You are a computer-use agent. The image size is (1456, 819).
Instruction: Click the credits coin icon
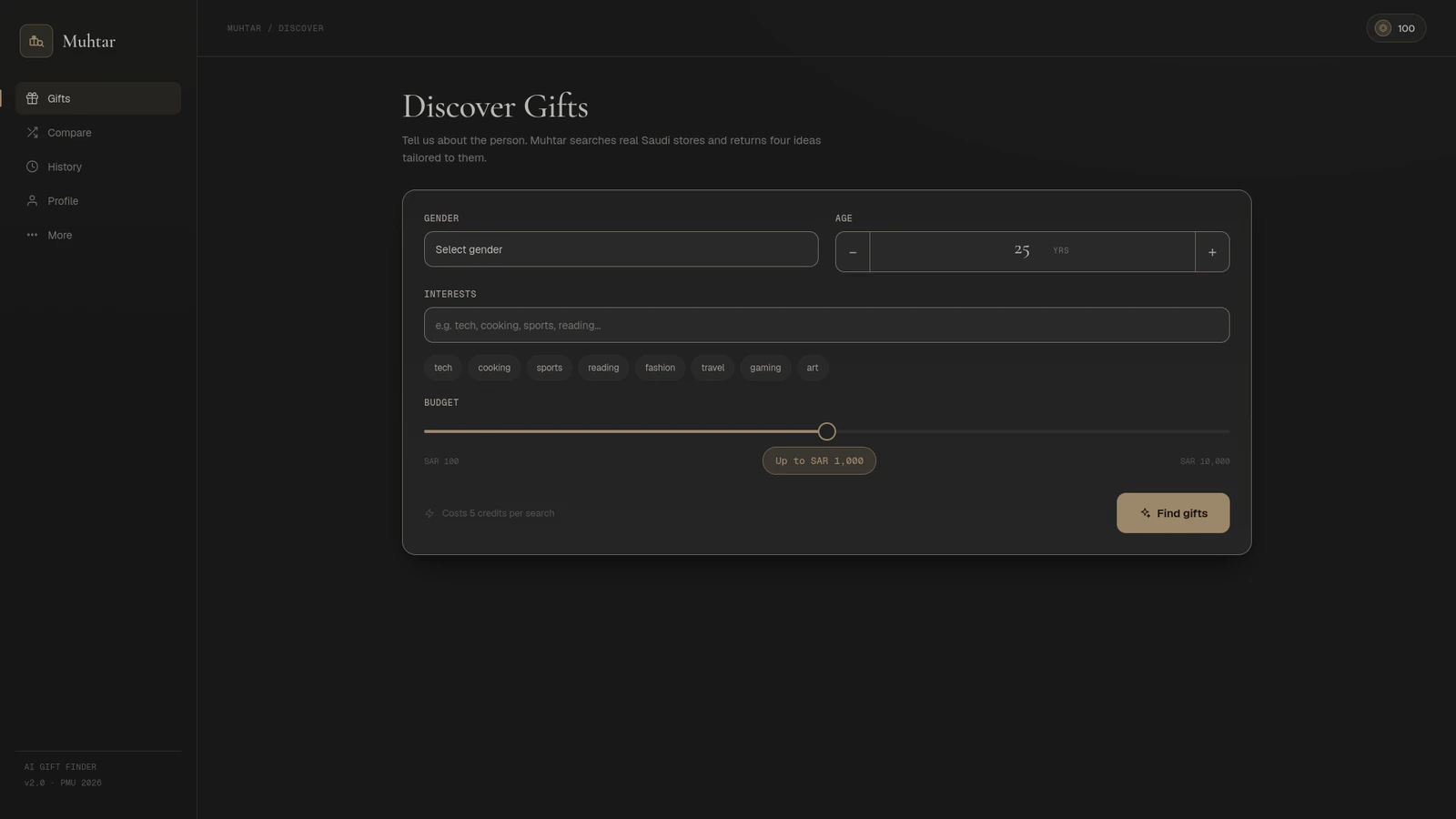point(1383,28)
